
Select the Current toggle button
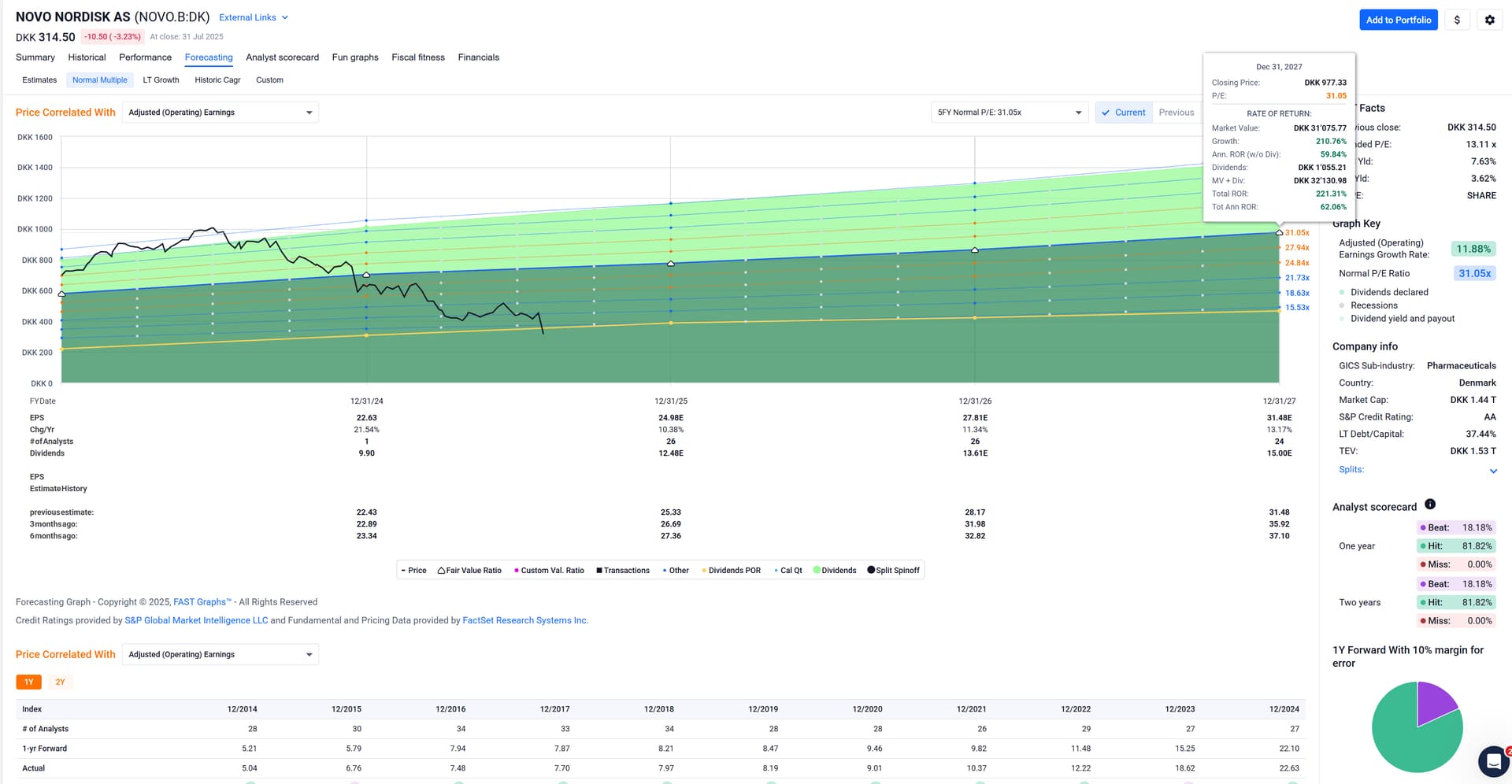pos(1124,113)
